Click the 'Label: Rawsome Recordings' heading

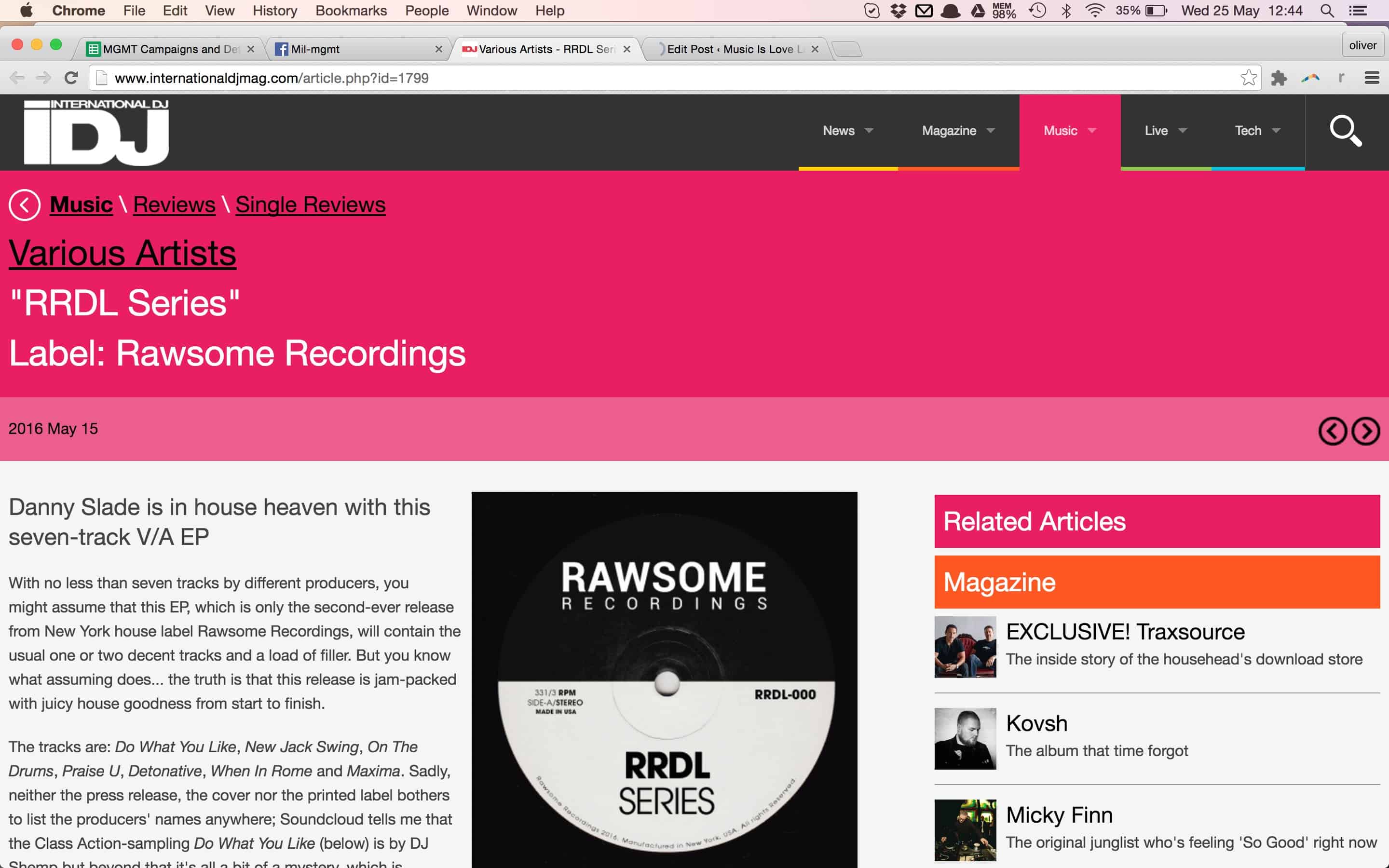[x=237, y=353]
